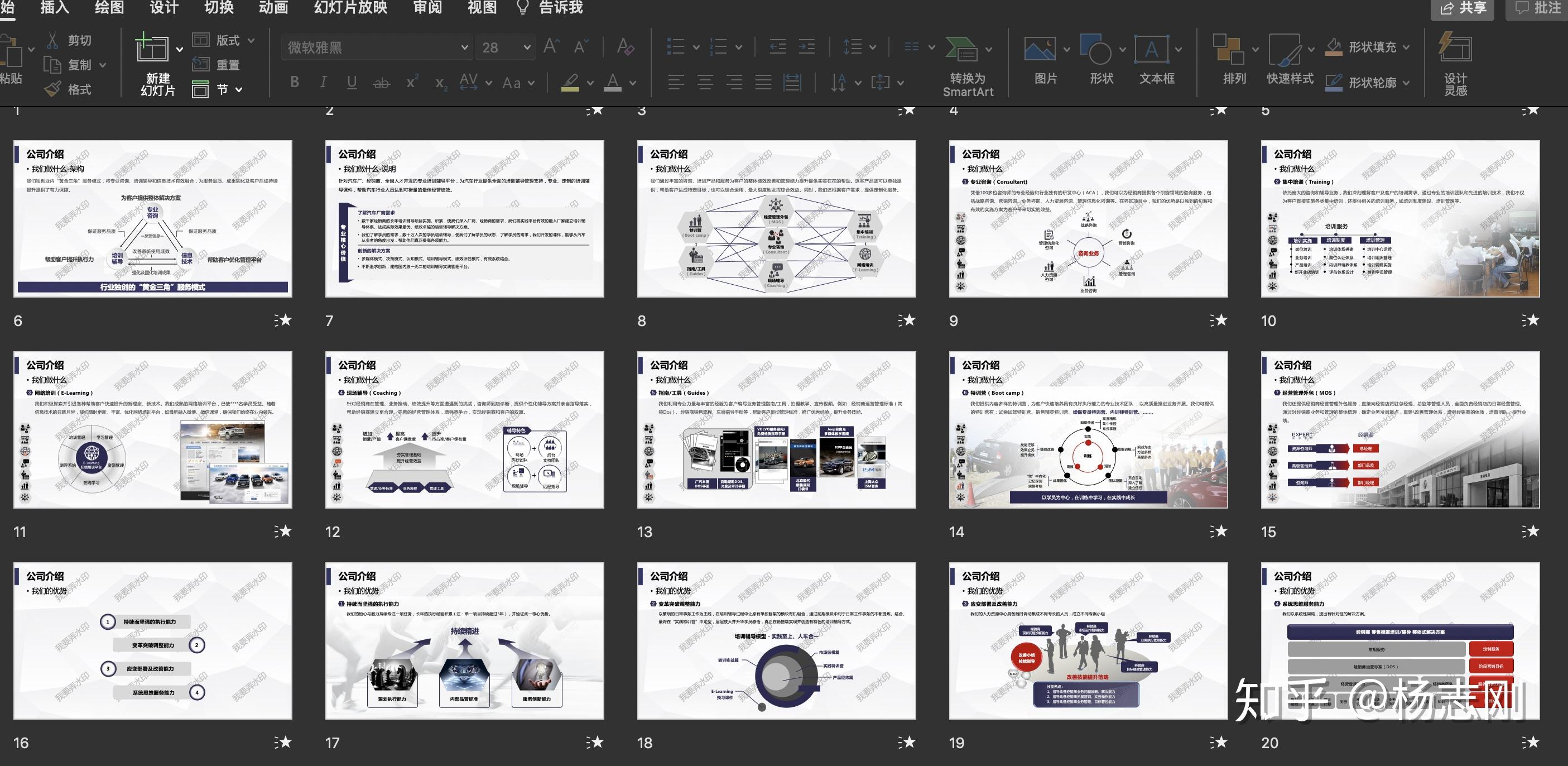
Task: Click the Format Painter (格式) brush icon
Action: [53, 89]
